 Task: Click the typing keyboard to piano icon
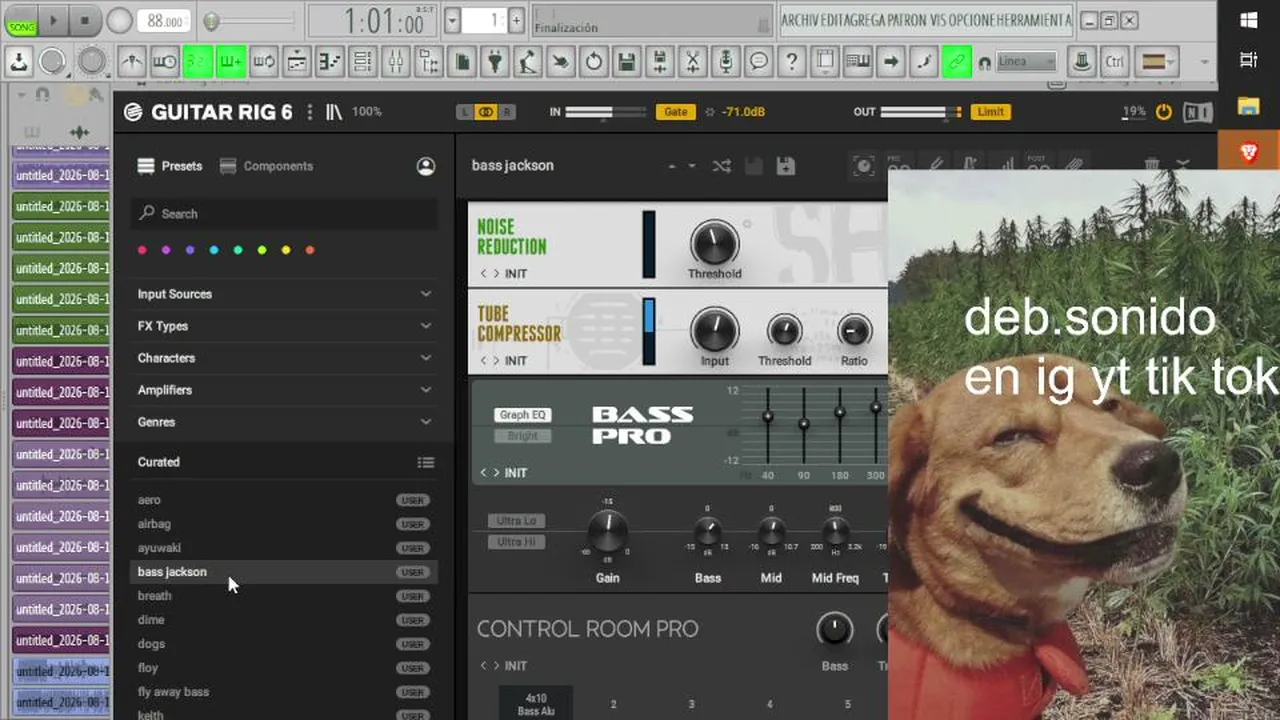(858, 62)
